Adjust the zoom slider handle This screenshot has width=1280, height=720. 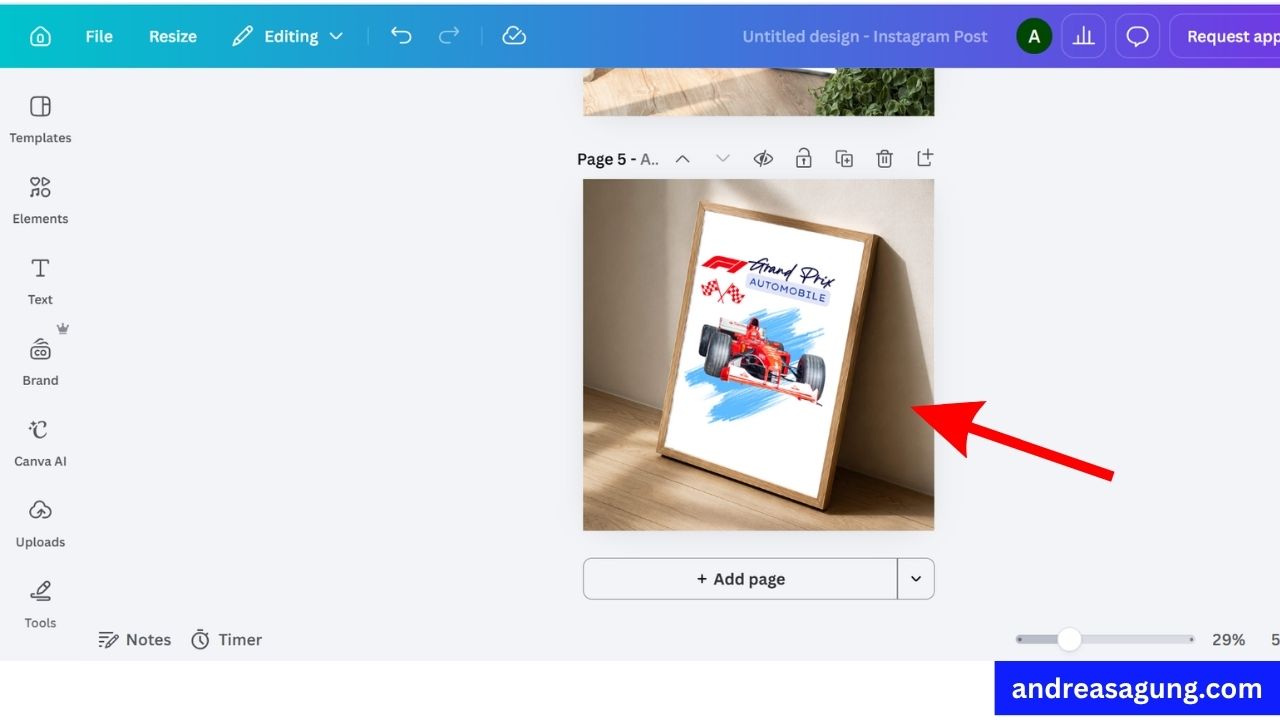tap(1069, 639)
